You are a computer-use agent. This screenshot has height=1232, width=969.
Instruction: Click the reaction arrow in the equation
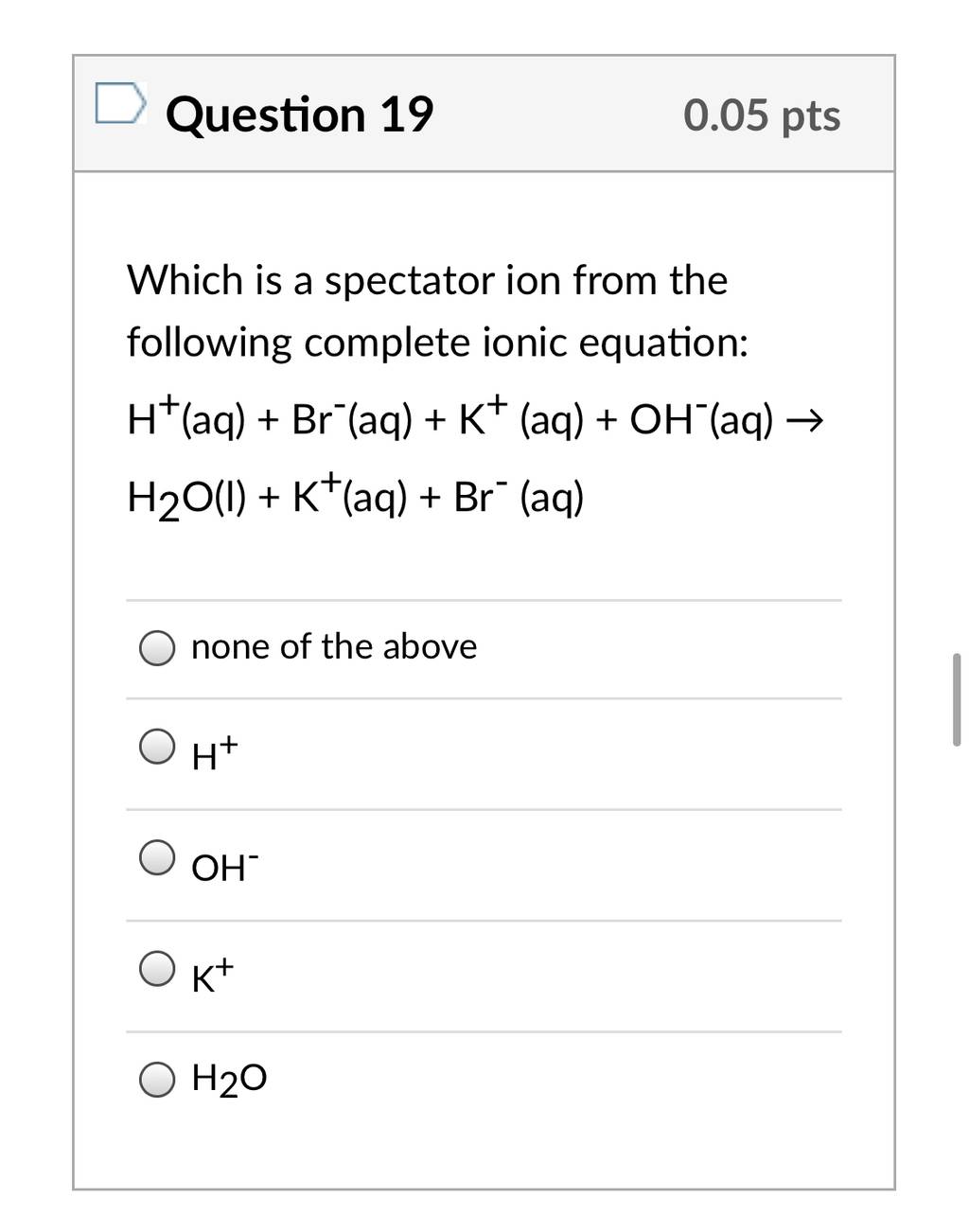(805, 420)
